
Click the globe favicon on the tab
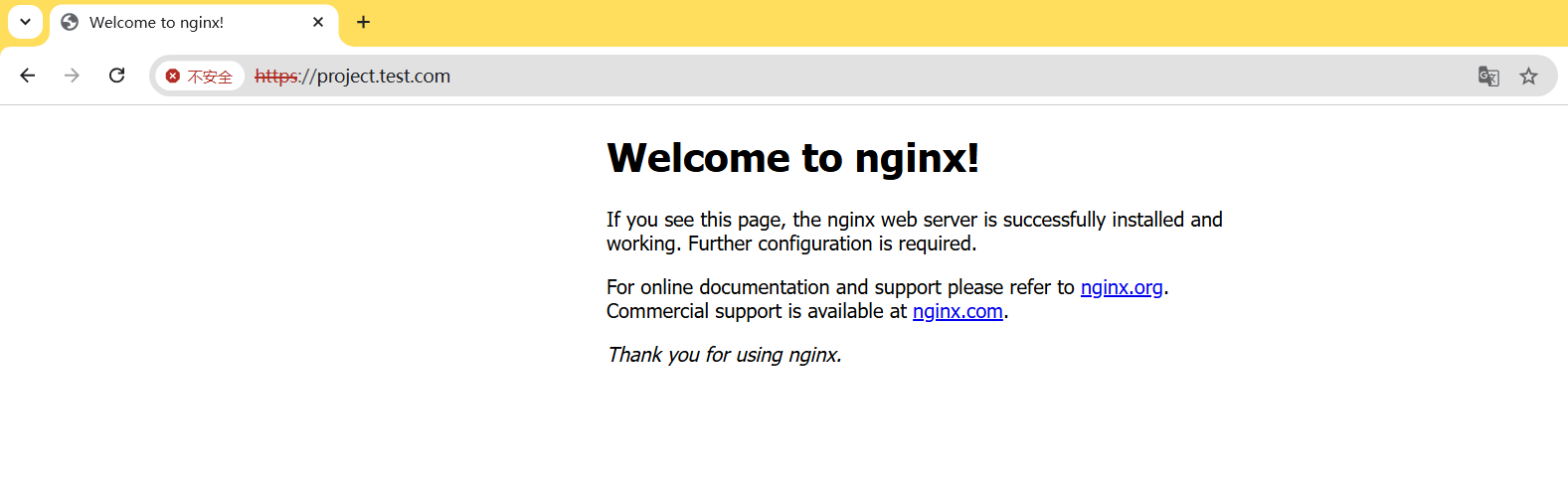coord(70,22)
